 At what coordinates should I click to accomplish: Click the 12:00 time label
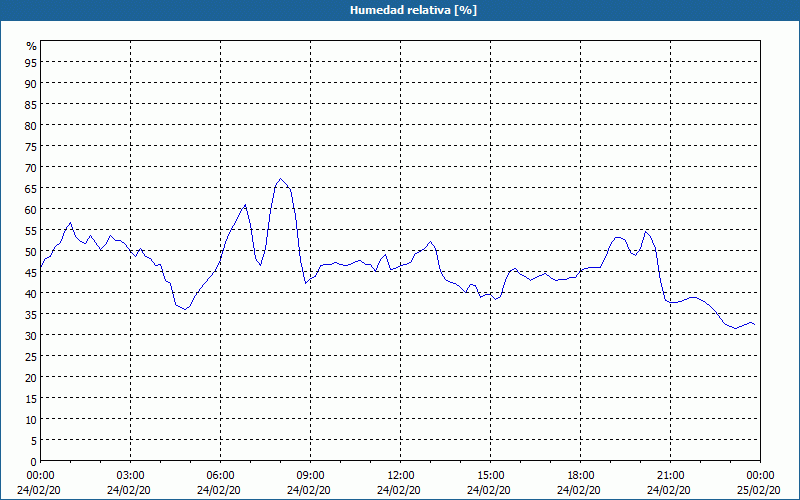point(401,476)
